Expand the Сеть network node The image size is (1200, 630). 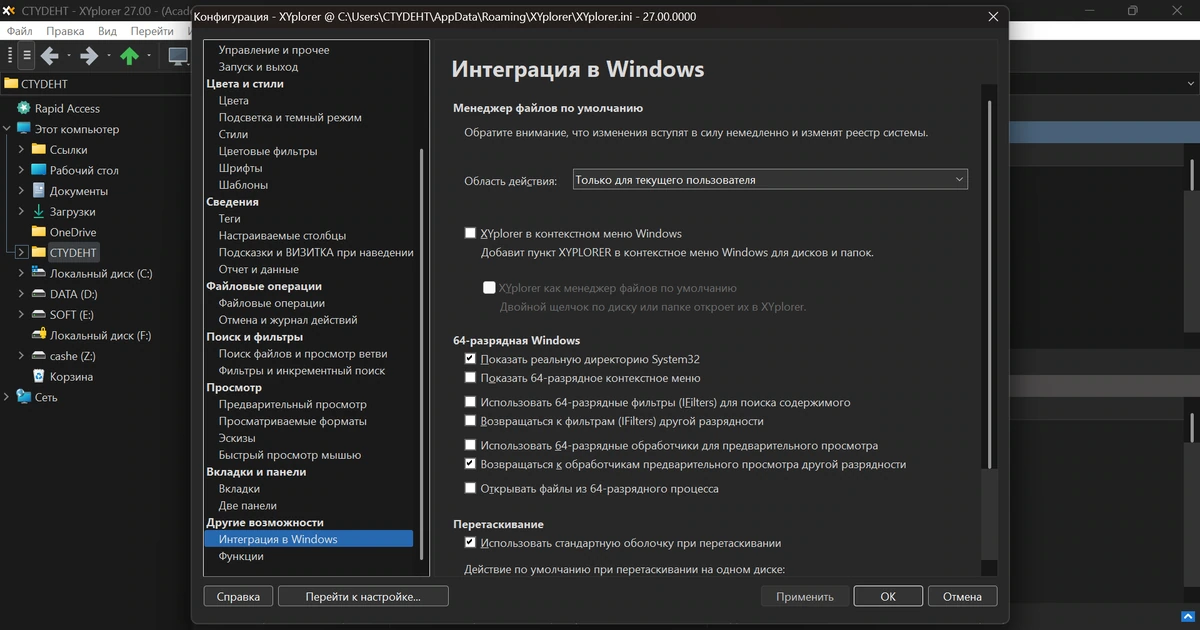coord(7,397)
